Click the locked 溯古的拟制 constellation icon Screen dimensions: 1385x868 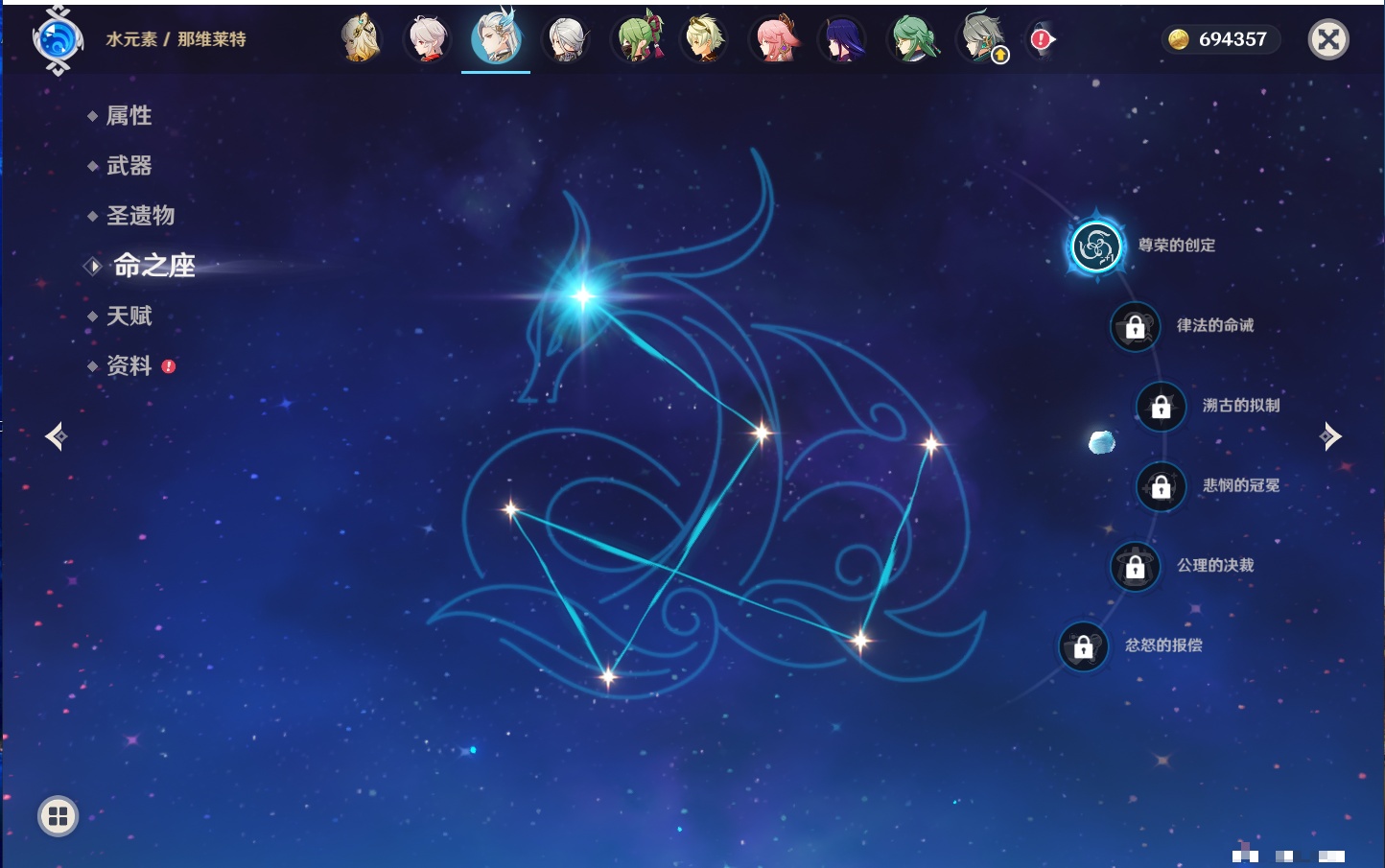[1161, 407]
